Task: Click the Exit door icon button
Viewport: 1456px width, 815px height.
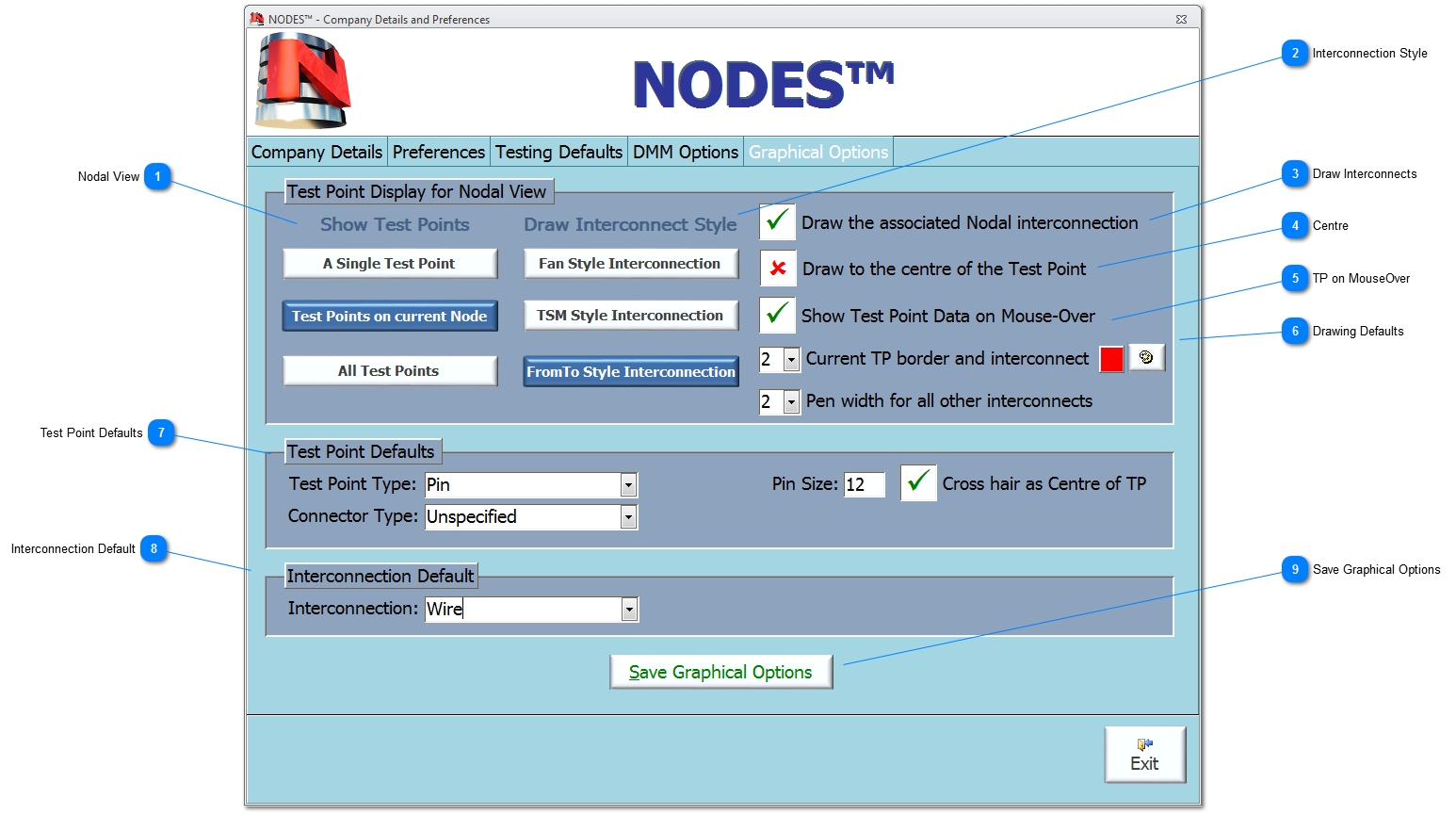Action: 1144,755
